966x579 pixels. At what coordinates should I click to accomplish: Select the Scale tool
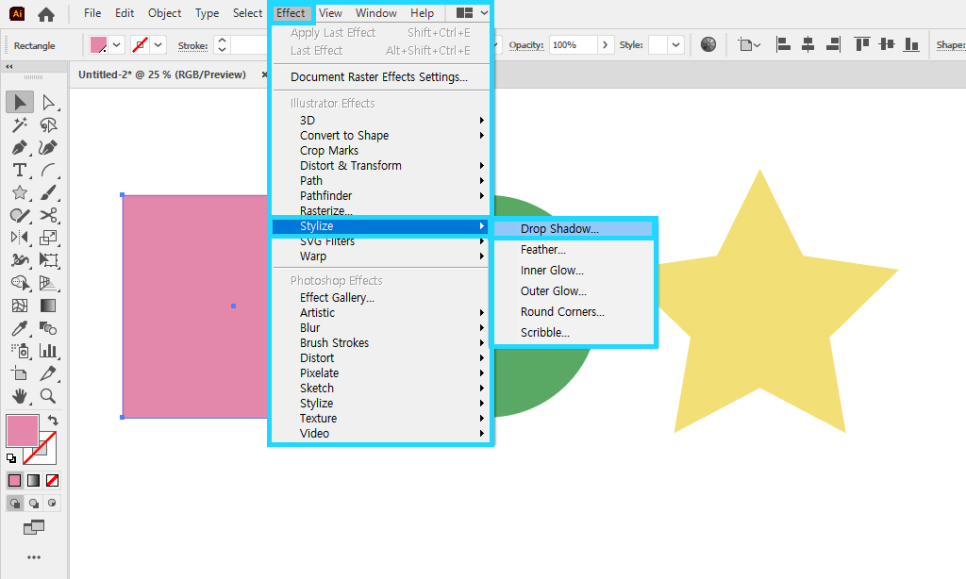click(x=48, y=238)
